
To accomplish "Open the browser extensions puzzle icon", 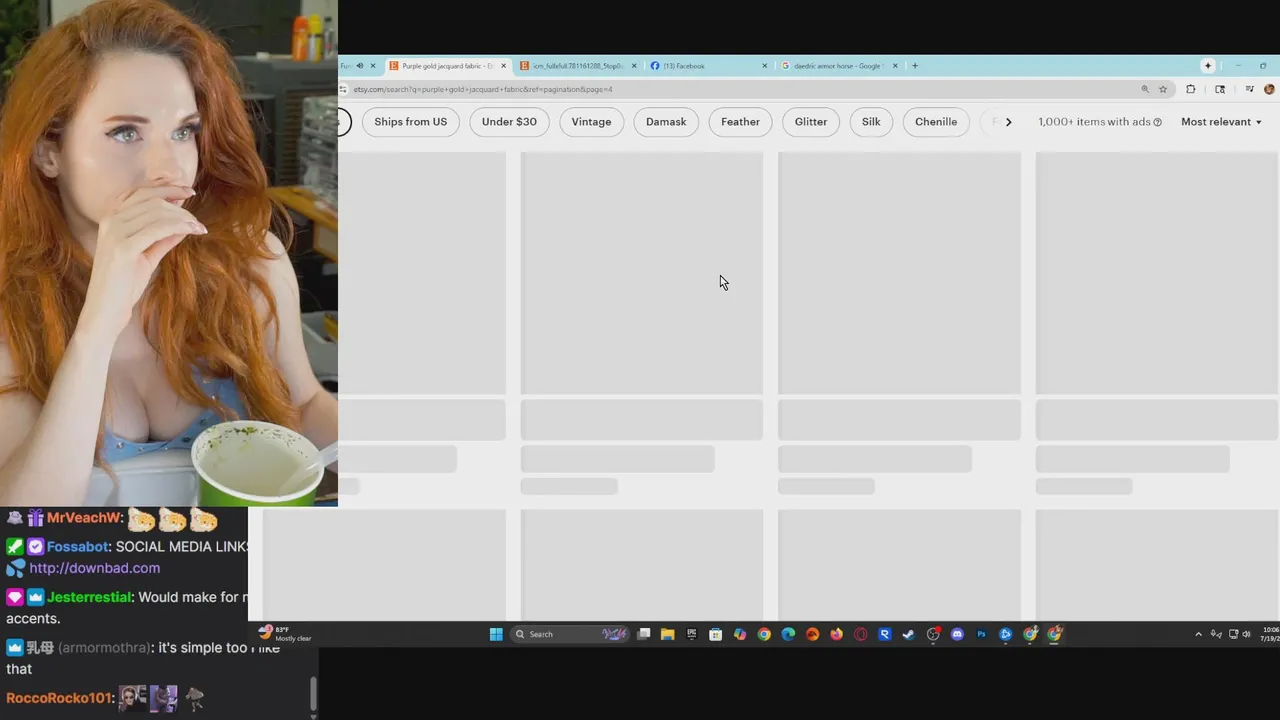I will click(x=1190, y=89).
